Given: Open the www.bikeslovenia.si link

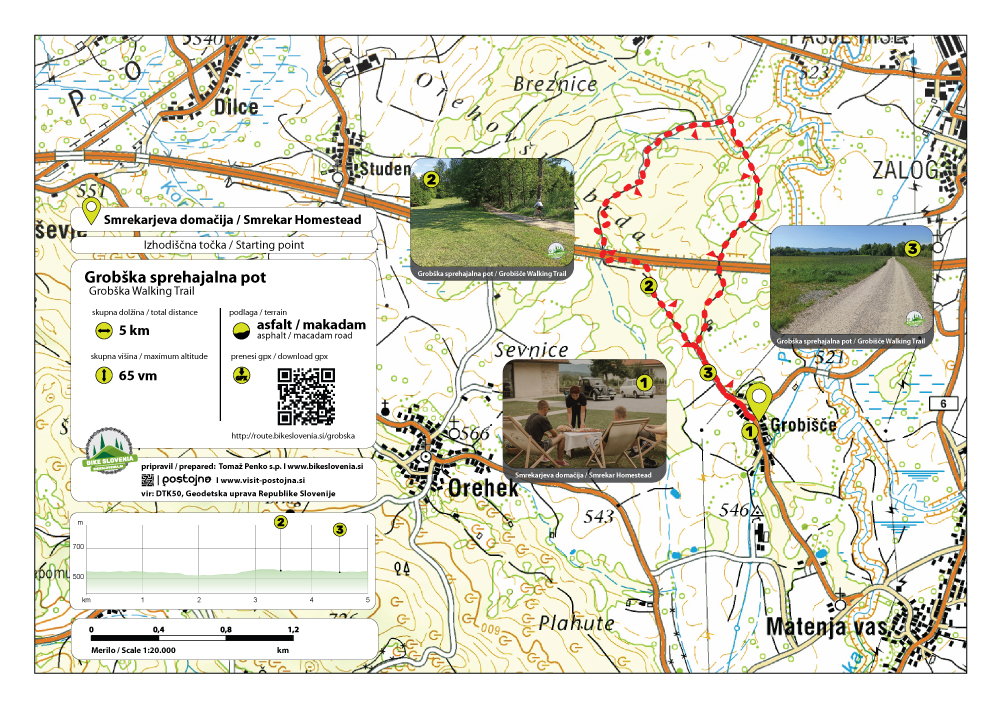Looking at the screenshot, I should [323, 466].
